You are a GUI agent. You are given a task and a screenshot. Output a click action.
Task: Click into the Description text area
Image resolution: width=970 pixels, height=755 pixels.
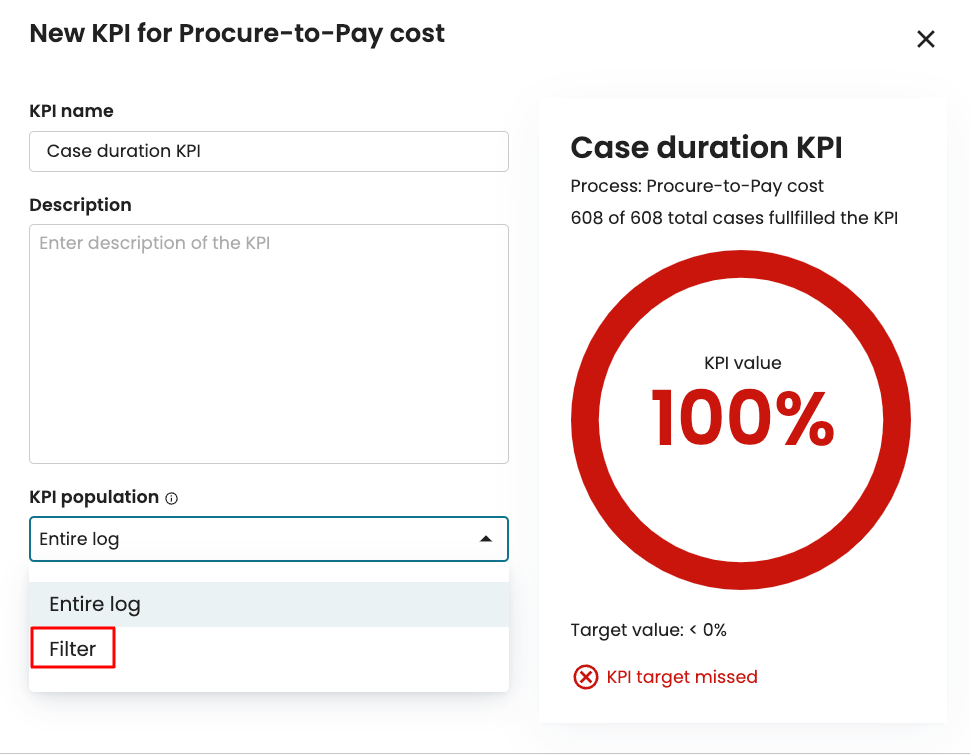click(268, 343)
